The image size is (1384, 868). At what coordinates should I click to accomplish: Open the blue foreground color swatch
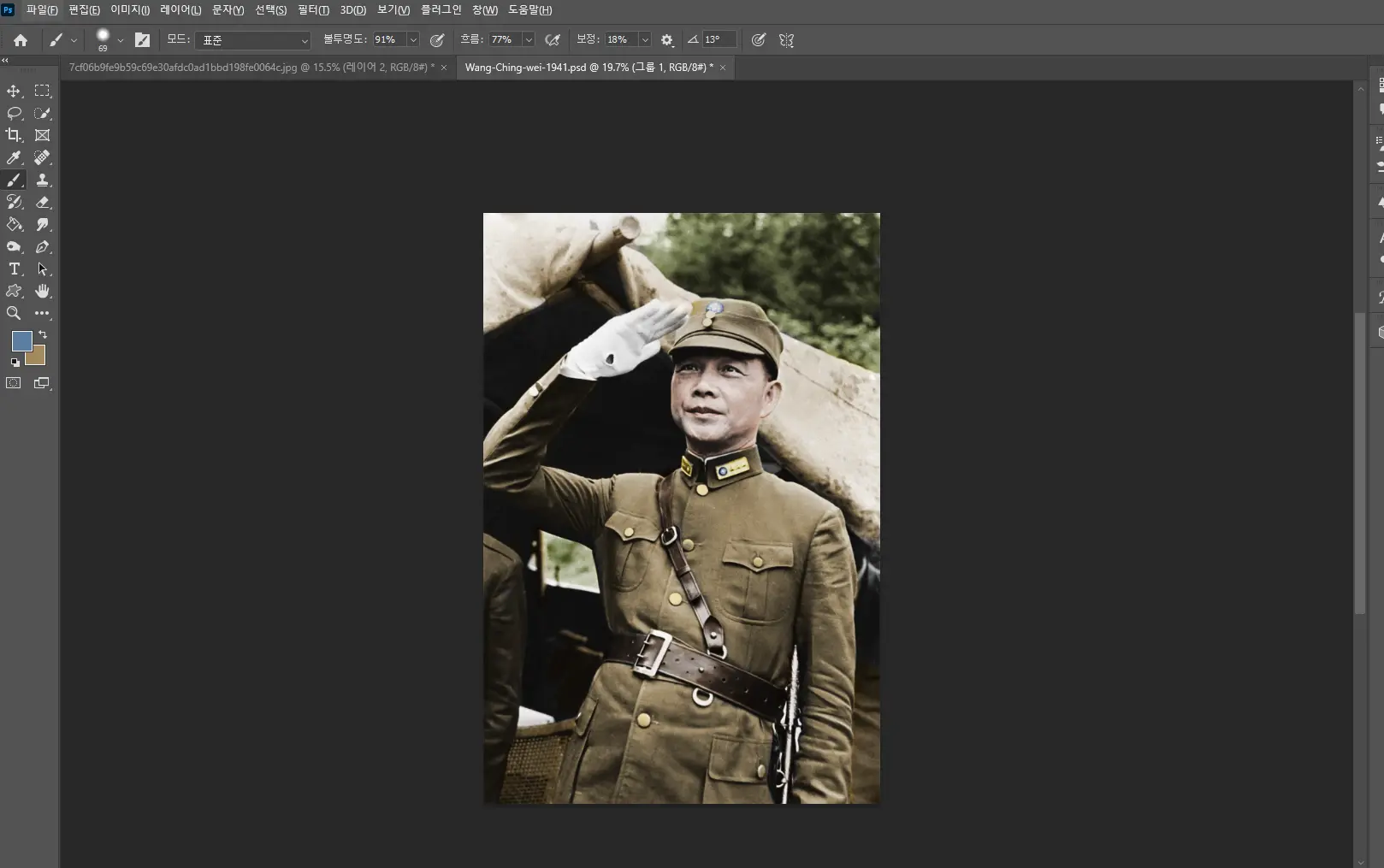pos(21,341)
